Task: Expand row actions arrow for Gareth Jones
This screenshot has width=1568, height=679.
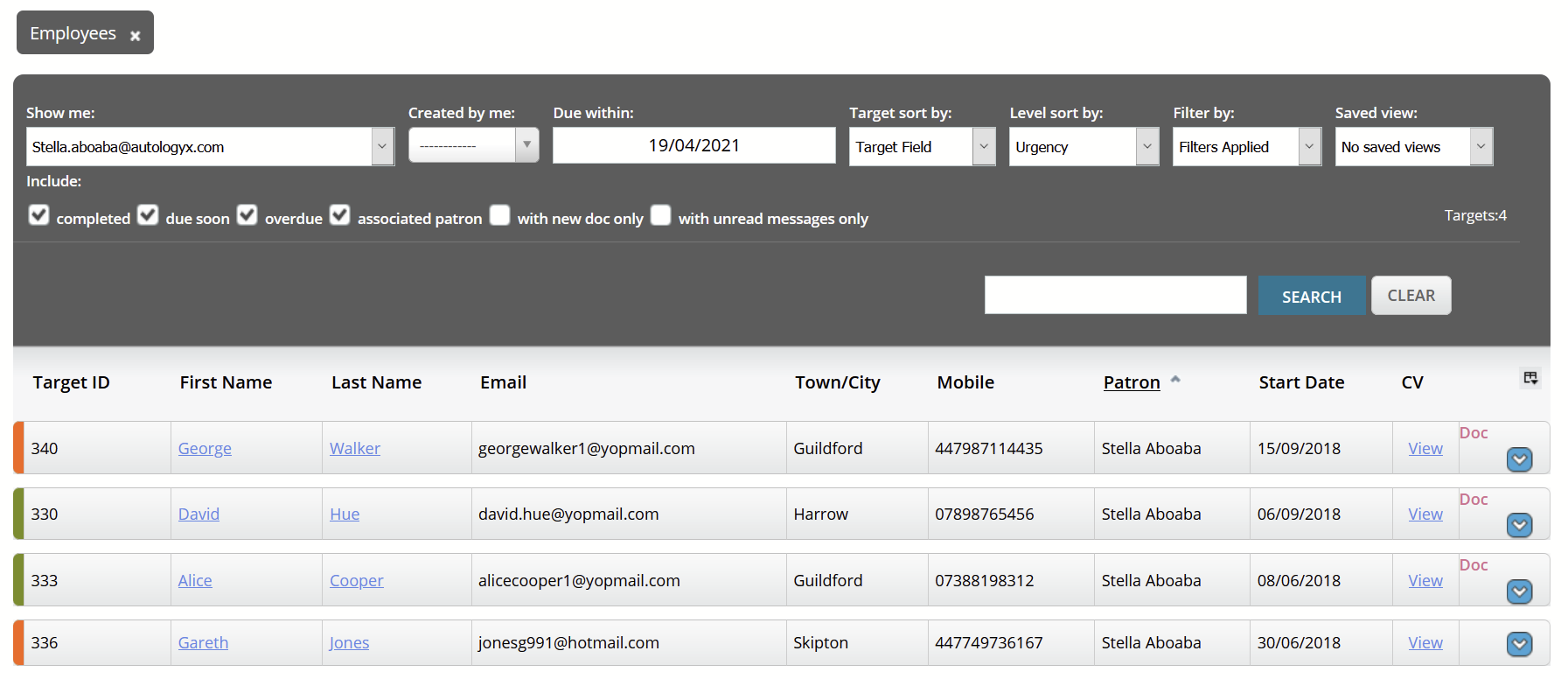Action: tap(1519, 644)
